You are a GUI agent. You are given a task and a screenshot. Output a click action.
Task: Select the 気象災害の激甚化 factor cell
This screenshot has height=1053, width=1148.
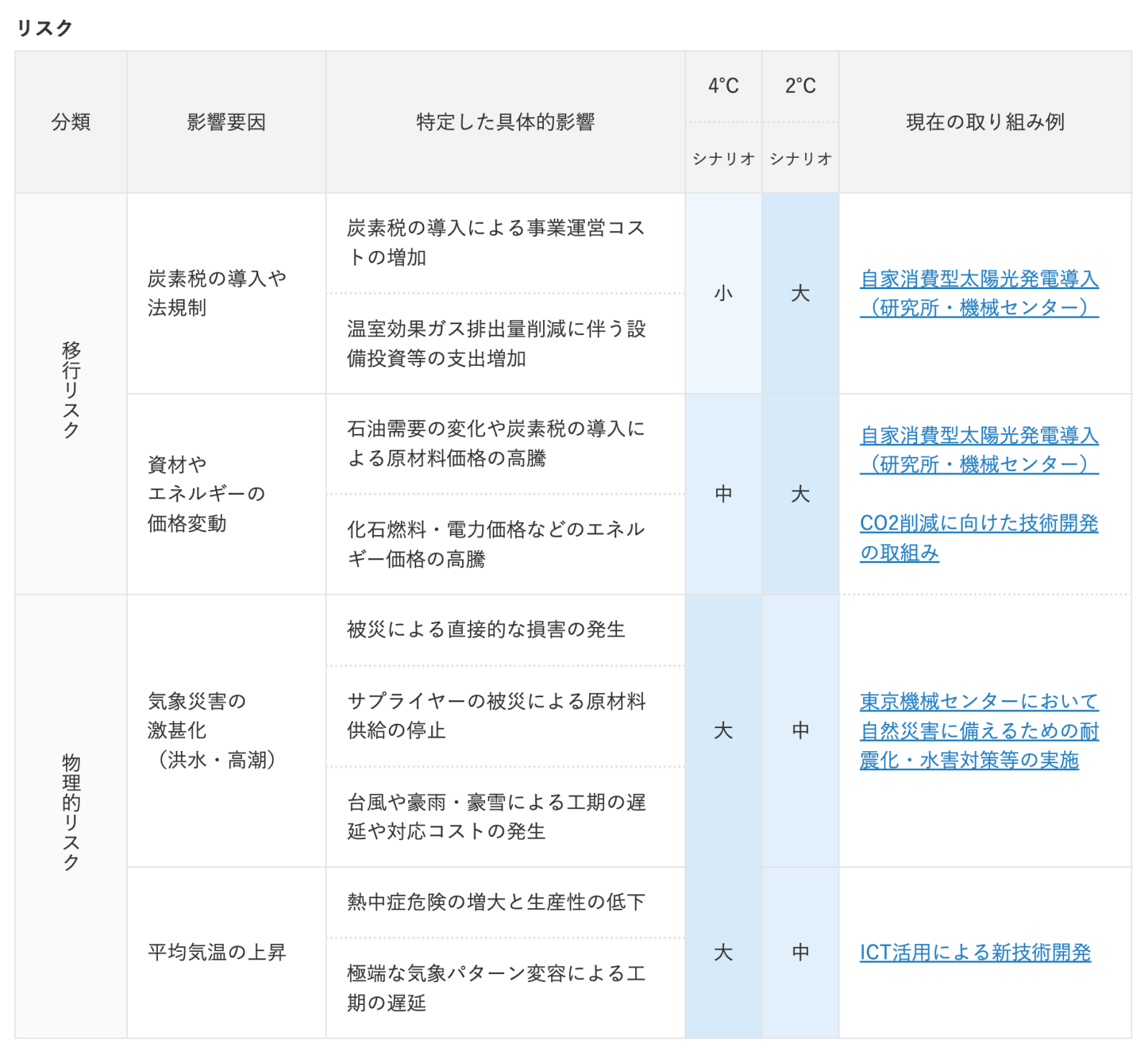[x=212, y=730]
